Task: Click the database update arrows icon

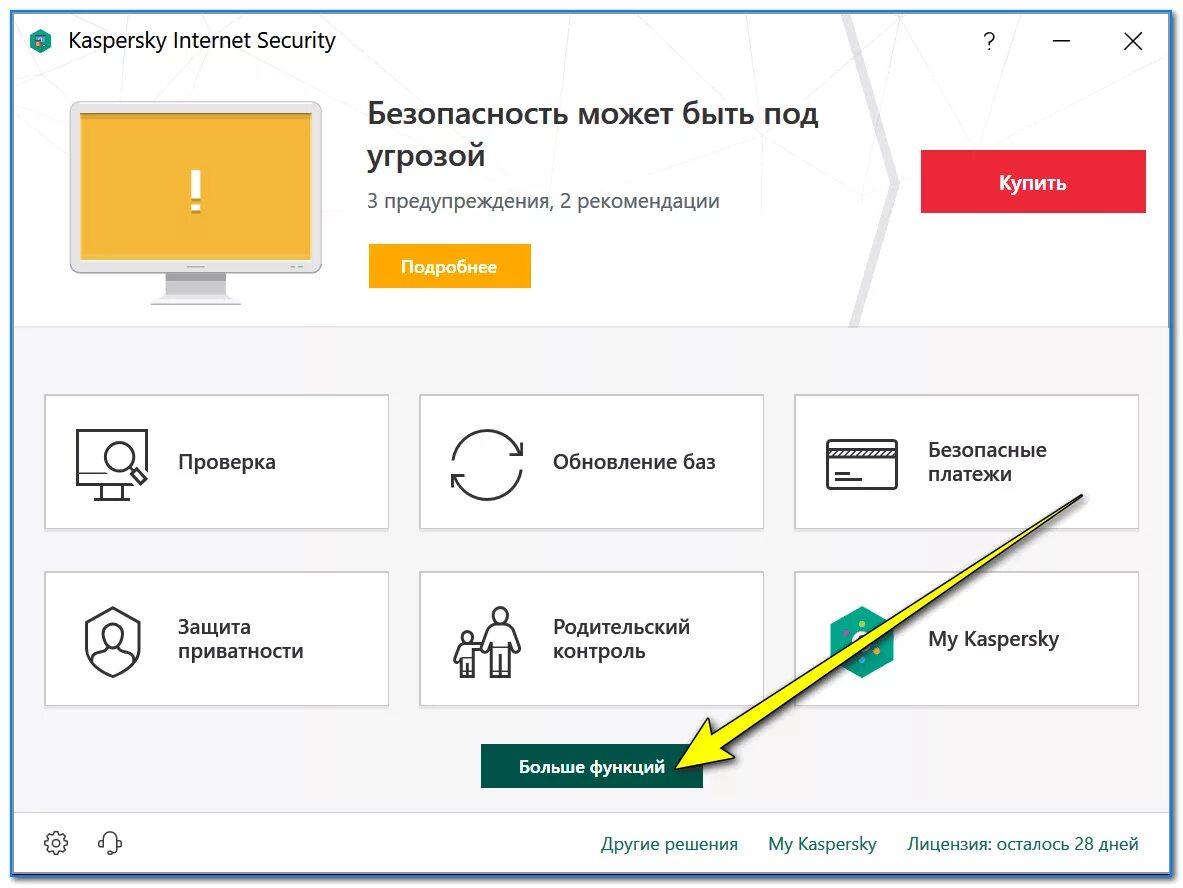Action: coord(487,464)
